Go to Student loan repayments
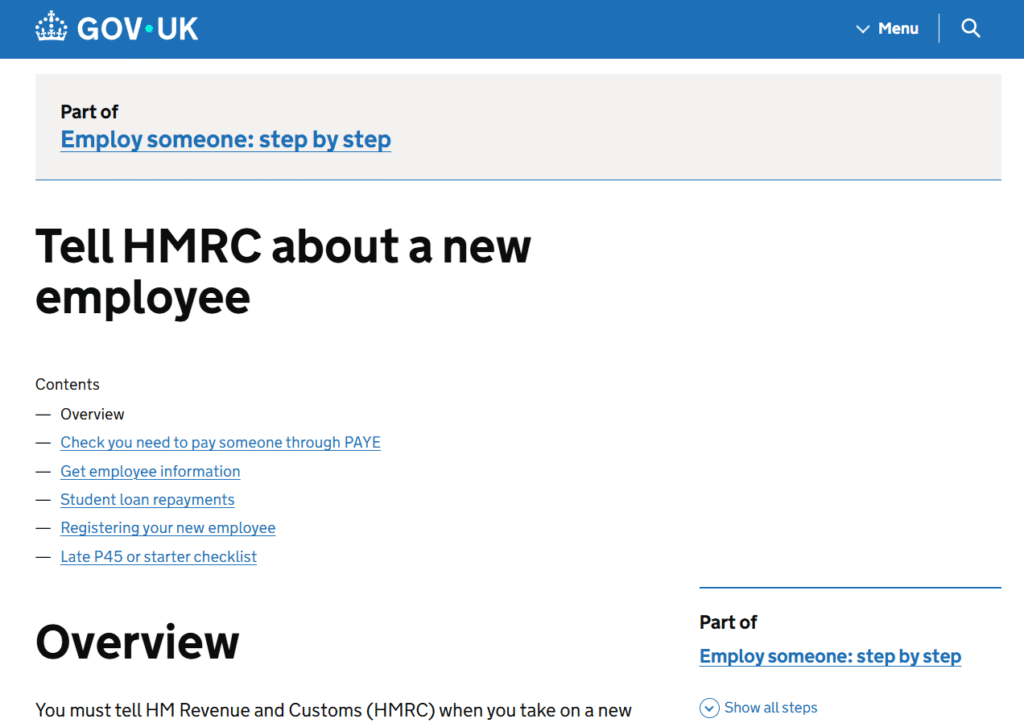 click(147, 499)
